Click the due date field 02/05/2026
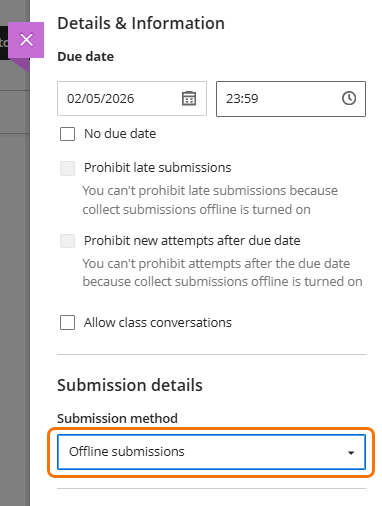The height and width of the screenshot is (506, 382). tap(132, 99)
